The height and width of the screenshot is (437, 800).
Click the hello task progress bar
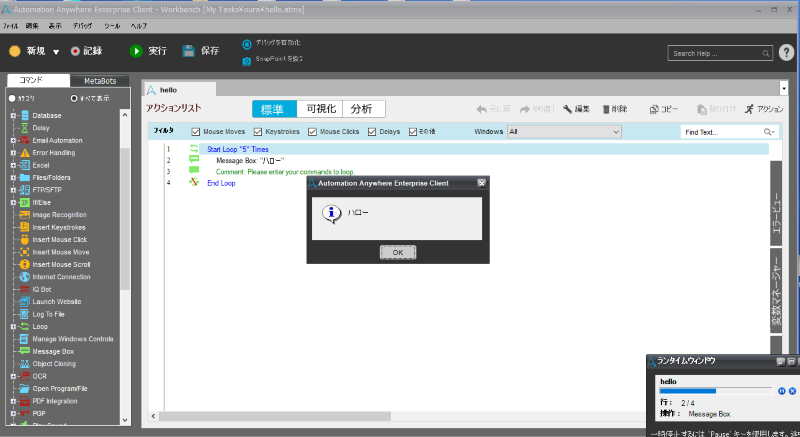point(715,391)
